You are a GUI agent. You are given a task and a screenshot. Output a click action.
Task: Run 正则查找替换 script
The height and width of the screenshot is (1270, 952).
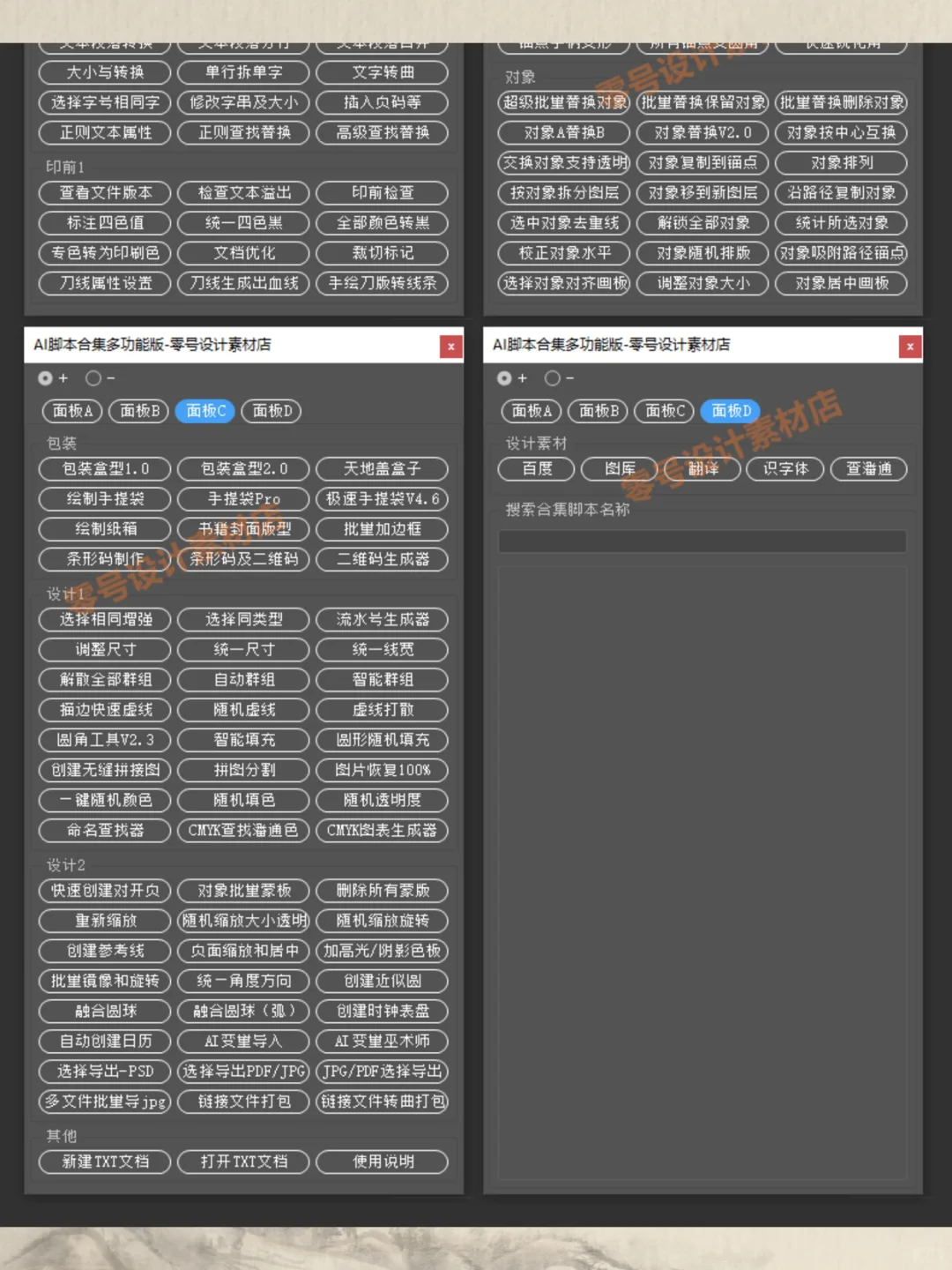pos(244,132)
